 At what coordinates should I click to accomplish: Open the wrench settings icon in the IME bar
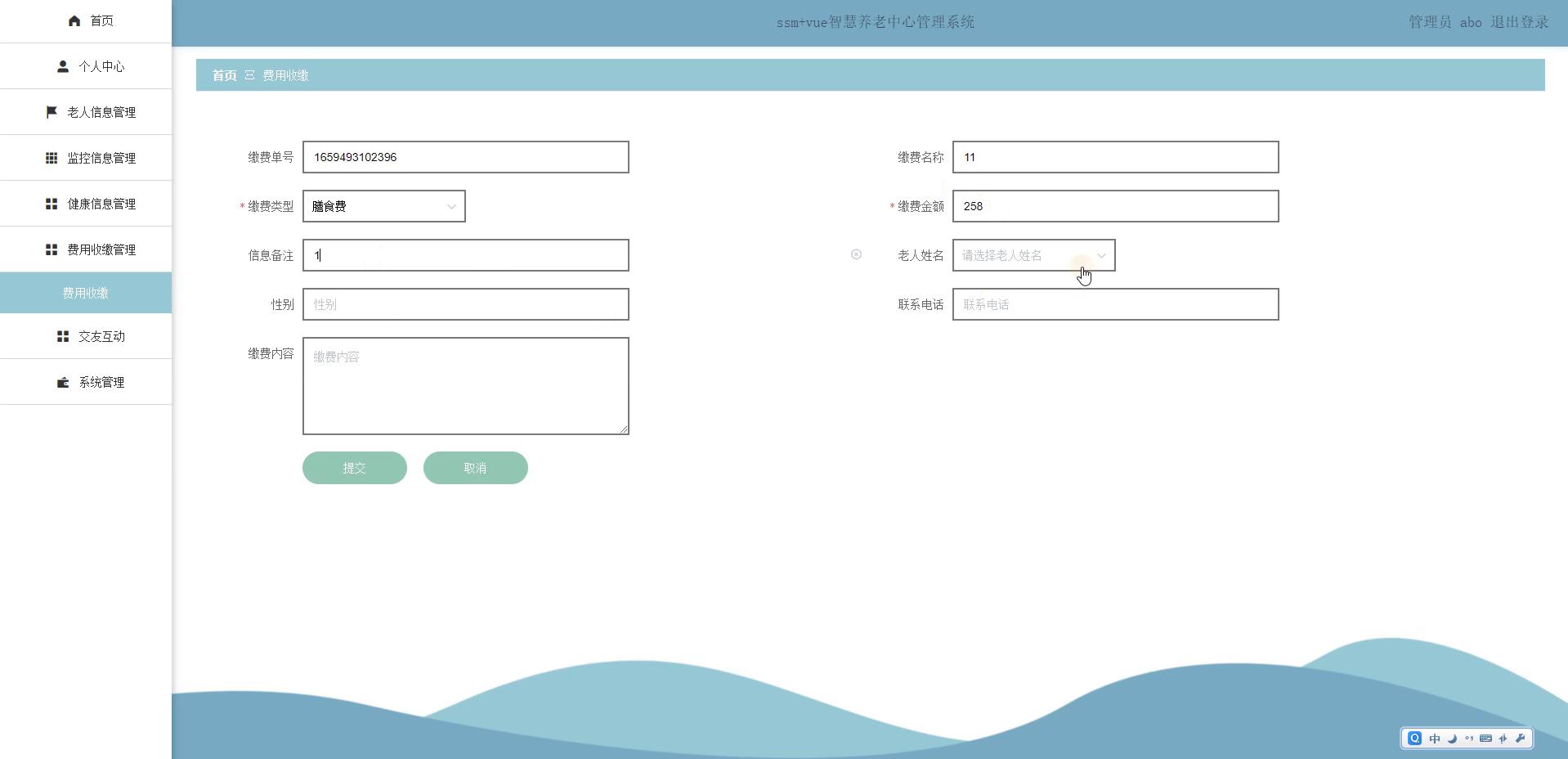[x=1521, y=739]
